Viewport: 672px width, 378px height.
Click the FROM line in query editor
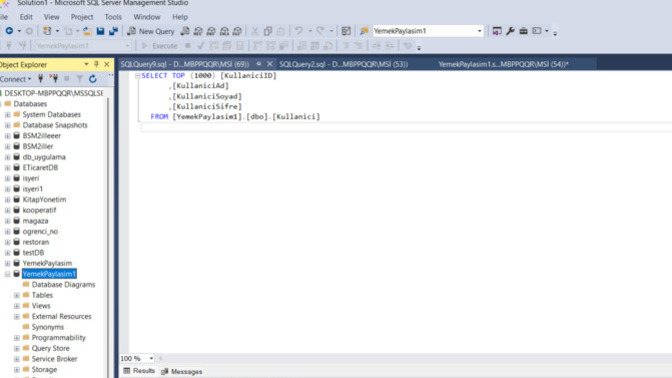pos(235,117)
